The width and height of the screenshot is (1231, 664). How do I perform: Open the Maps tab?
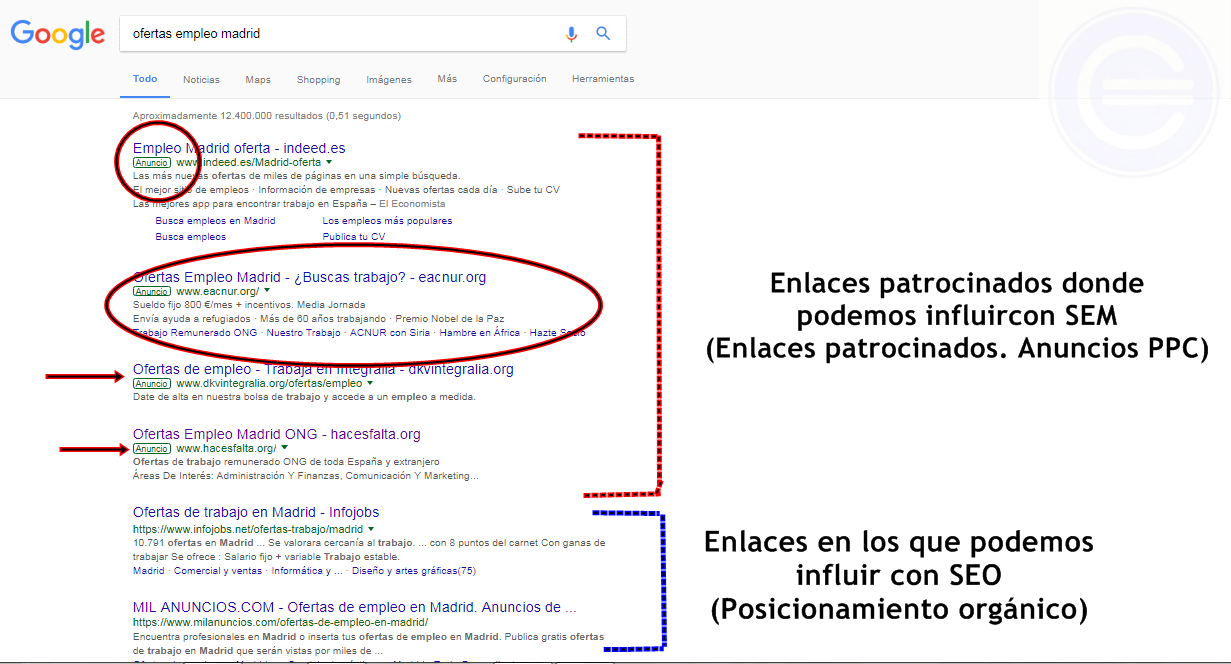pos(258,80)
